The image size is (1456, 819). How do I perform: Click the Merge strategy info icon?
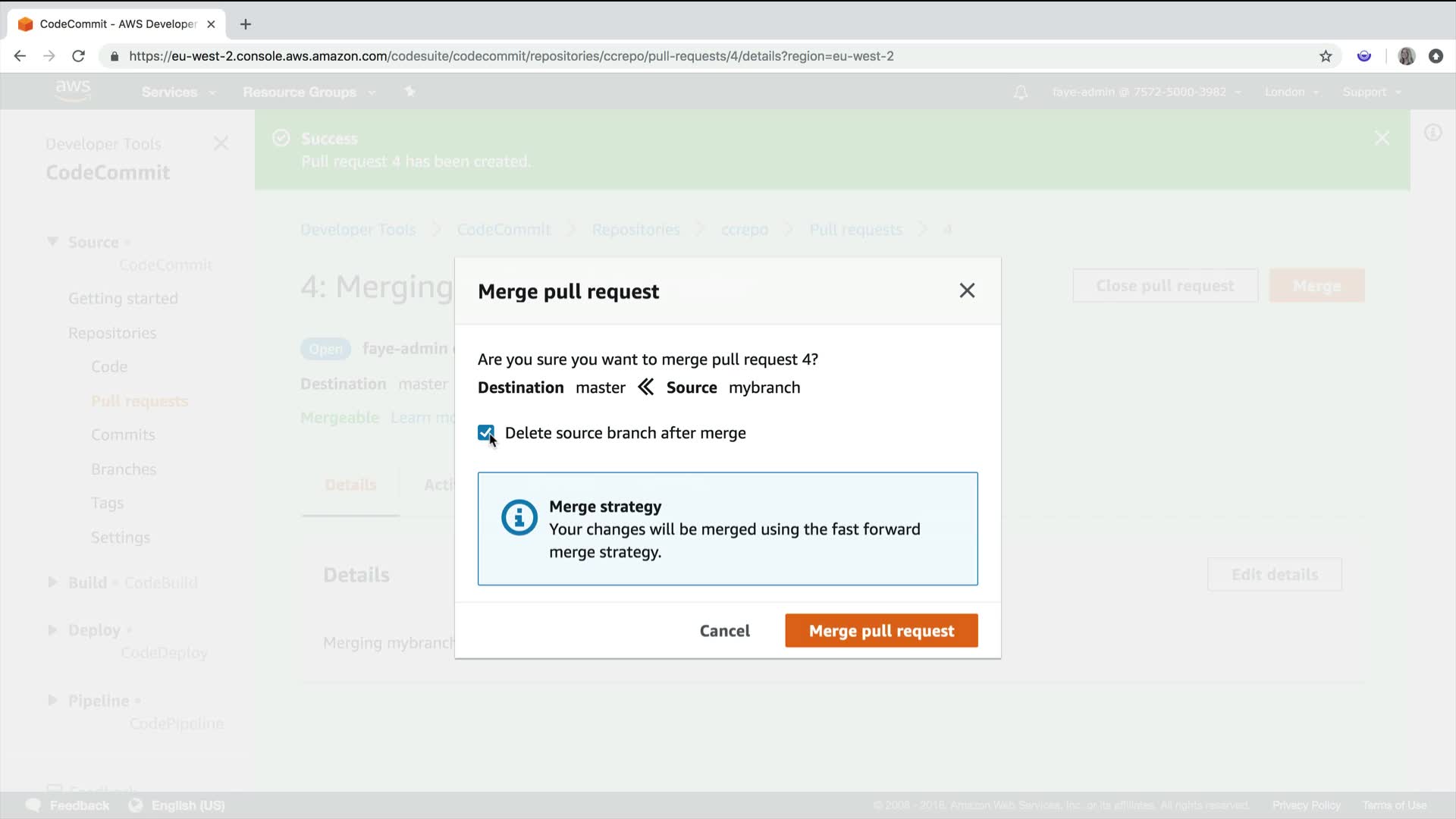pyautogui.click(x=519, y=518)
